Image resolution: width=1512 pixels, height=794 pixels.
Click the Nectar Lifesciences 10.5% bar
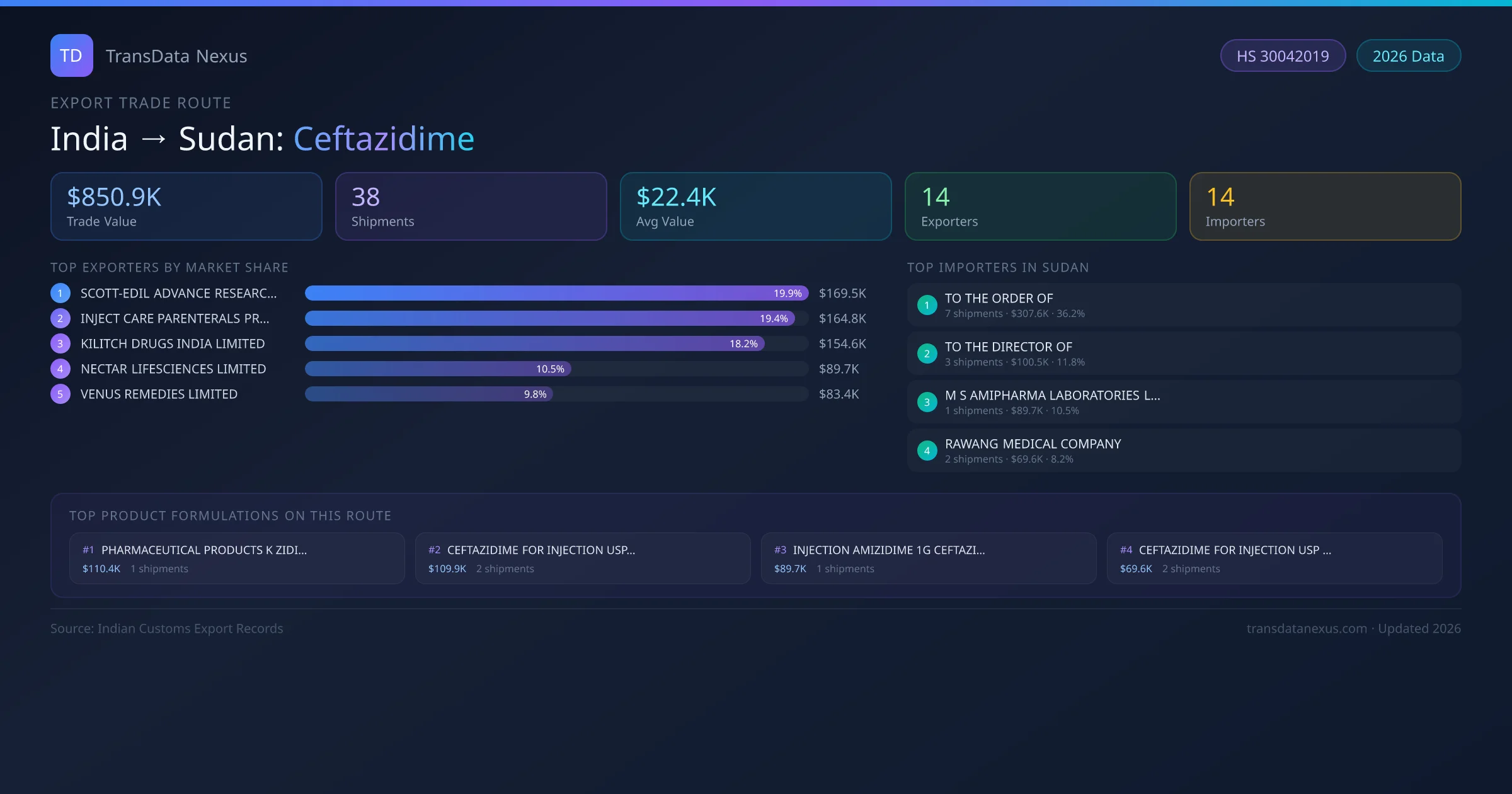coord(438,369)
